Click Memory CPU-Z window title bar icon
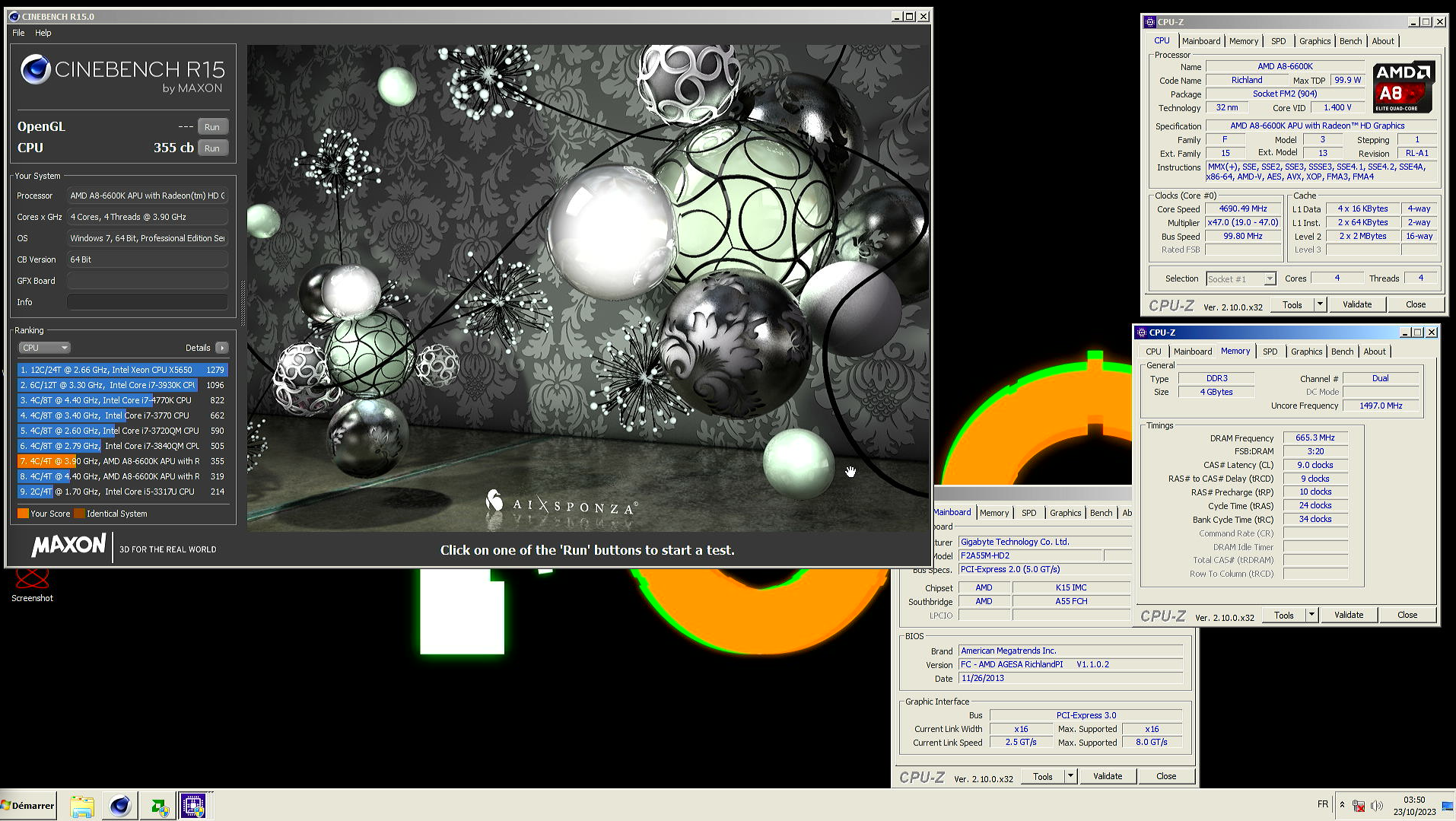The image size is (1456, 821). click(x=1141, y=333)
